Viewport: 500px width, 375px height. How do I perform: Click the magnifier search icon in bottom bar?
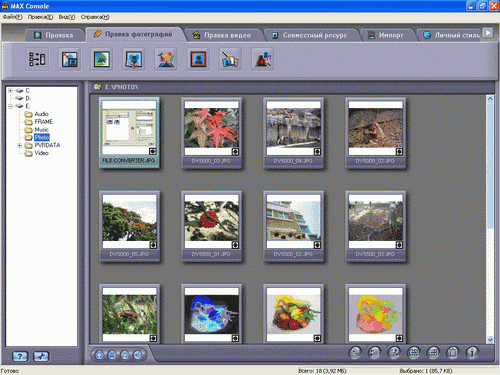click(x=355, y=353)
